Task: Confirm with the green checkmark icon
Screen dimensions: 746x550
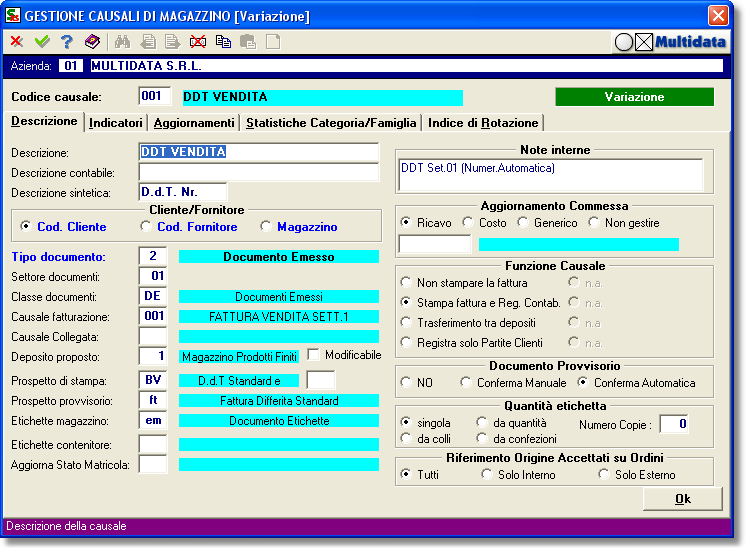Action: point(42,42)
